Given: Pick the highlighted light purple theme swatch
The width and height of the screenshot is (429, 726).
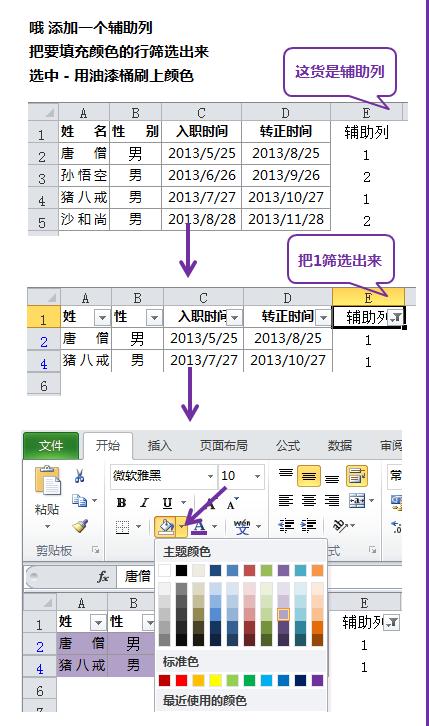Looking at the screenshot, I should coord(283,614).
